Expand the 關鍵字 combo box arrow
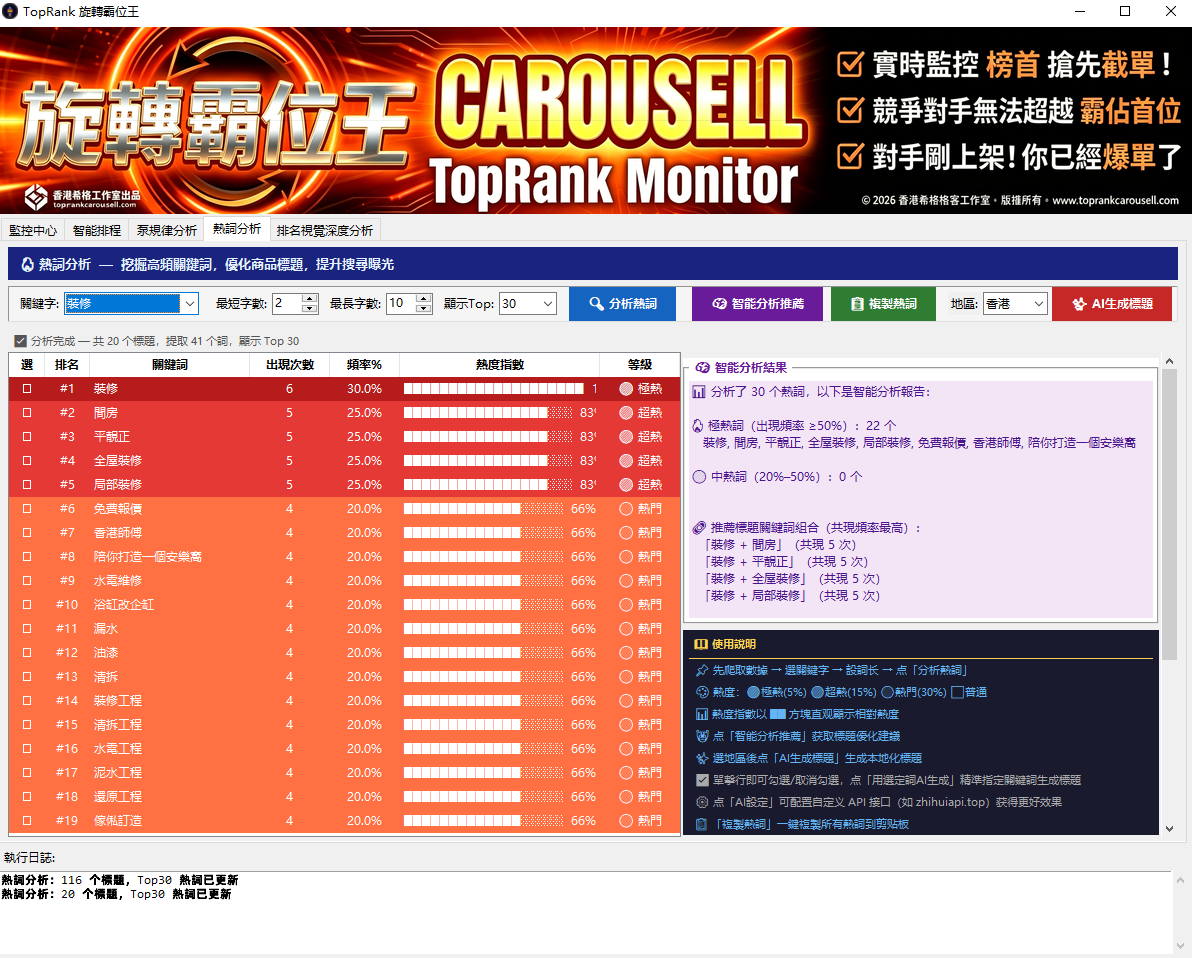1192x958 pixels. (189, 303)
